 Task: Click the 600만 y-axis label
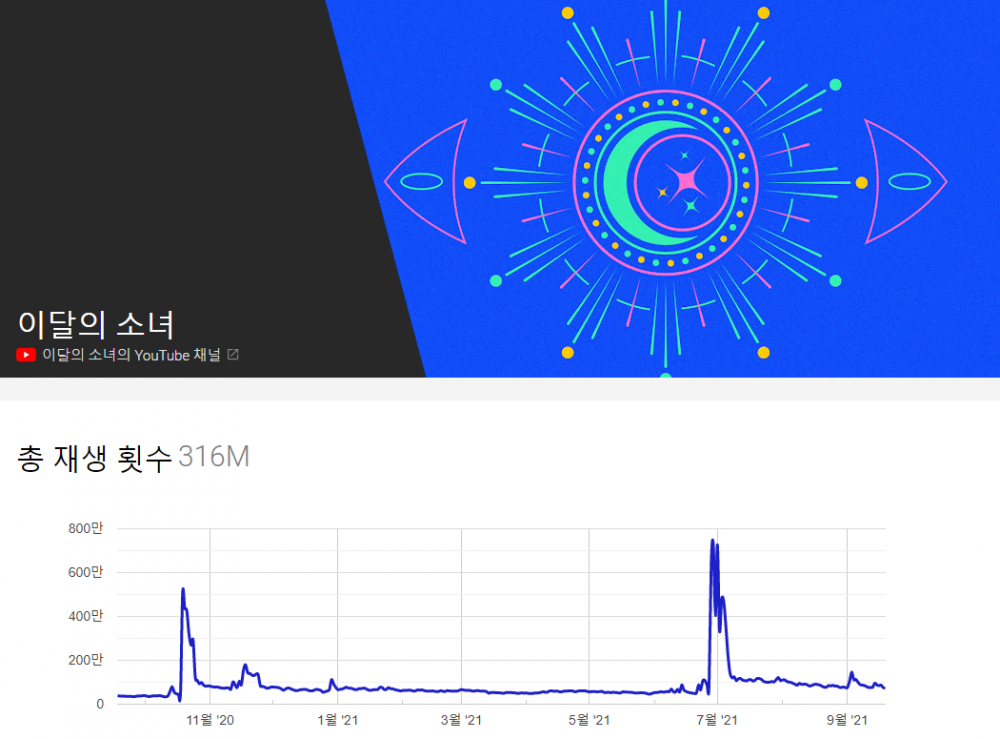(x=85, y=573)
